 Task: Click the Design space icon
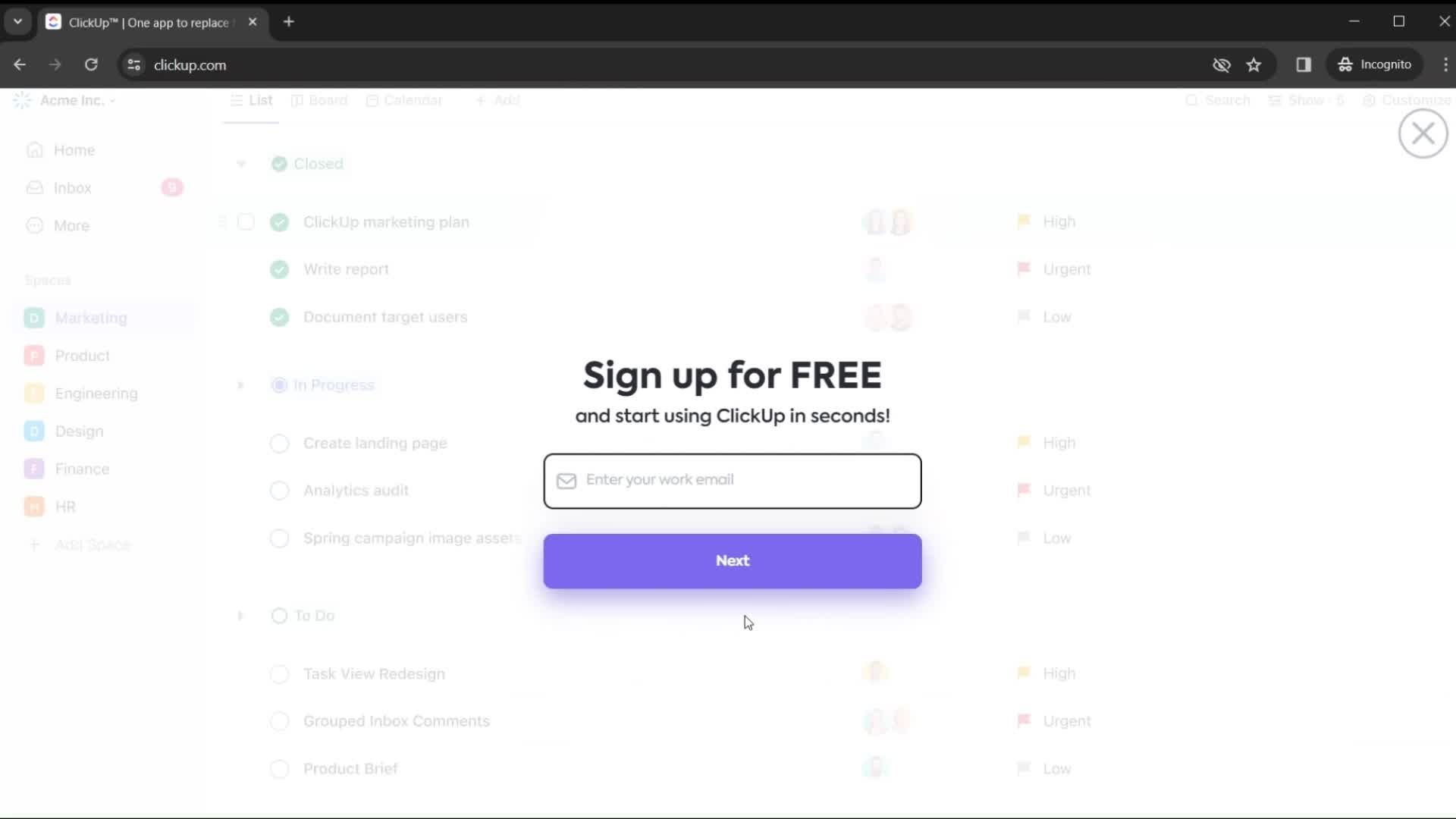point(34,431)
